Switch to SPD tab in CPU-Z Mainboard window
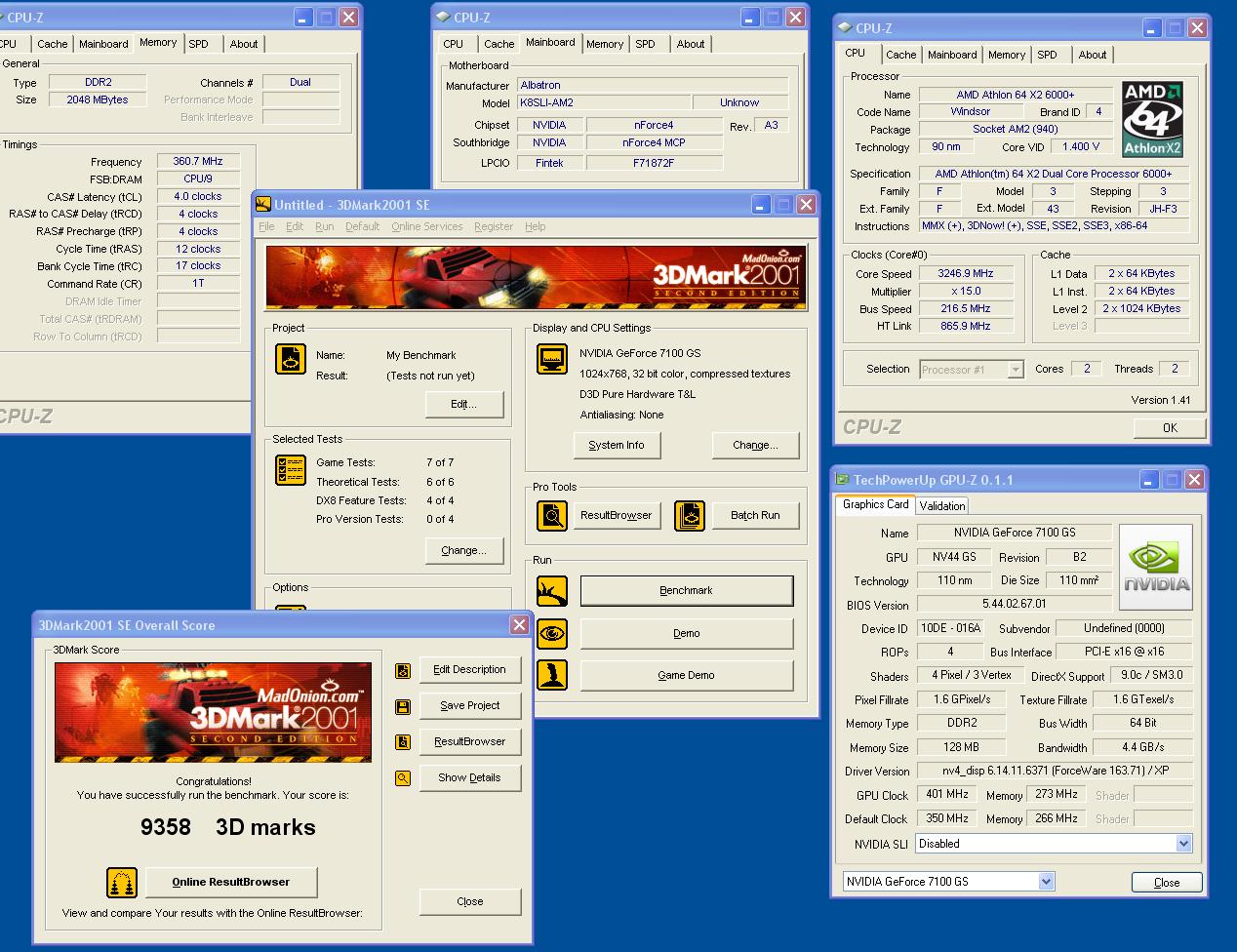 pyautogui.click(x=646, y=44)
